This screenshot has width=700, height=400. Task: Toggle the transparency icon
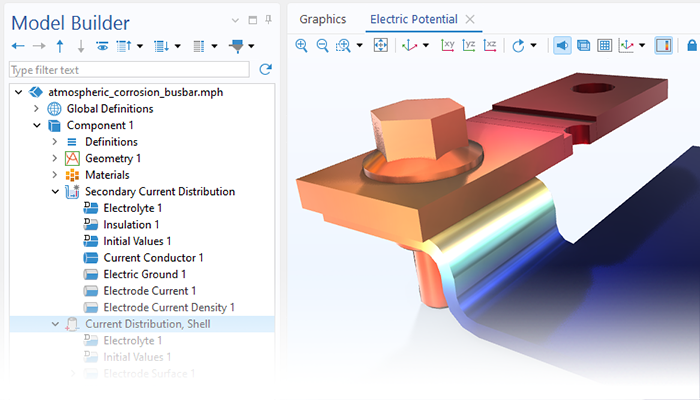pyautogui.click(x=583, y=45)
